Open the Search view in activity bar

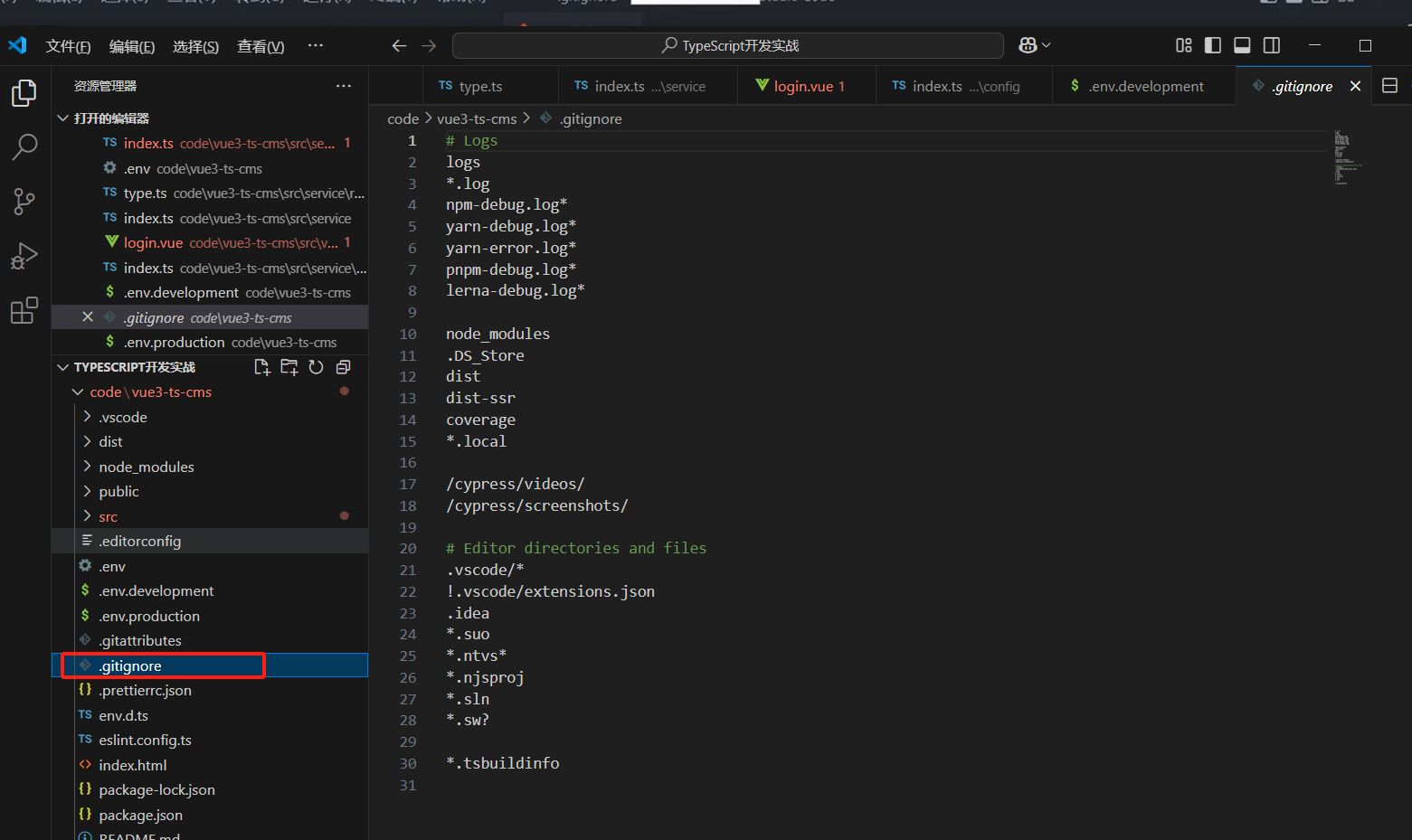tap(24, 146)
